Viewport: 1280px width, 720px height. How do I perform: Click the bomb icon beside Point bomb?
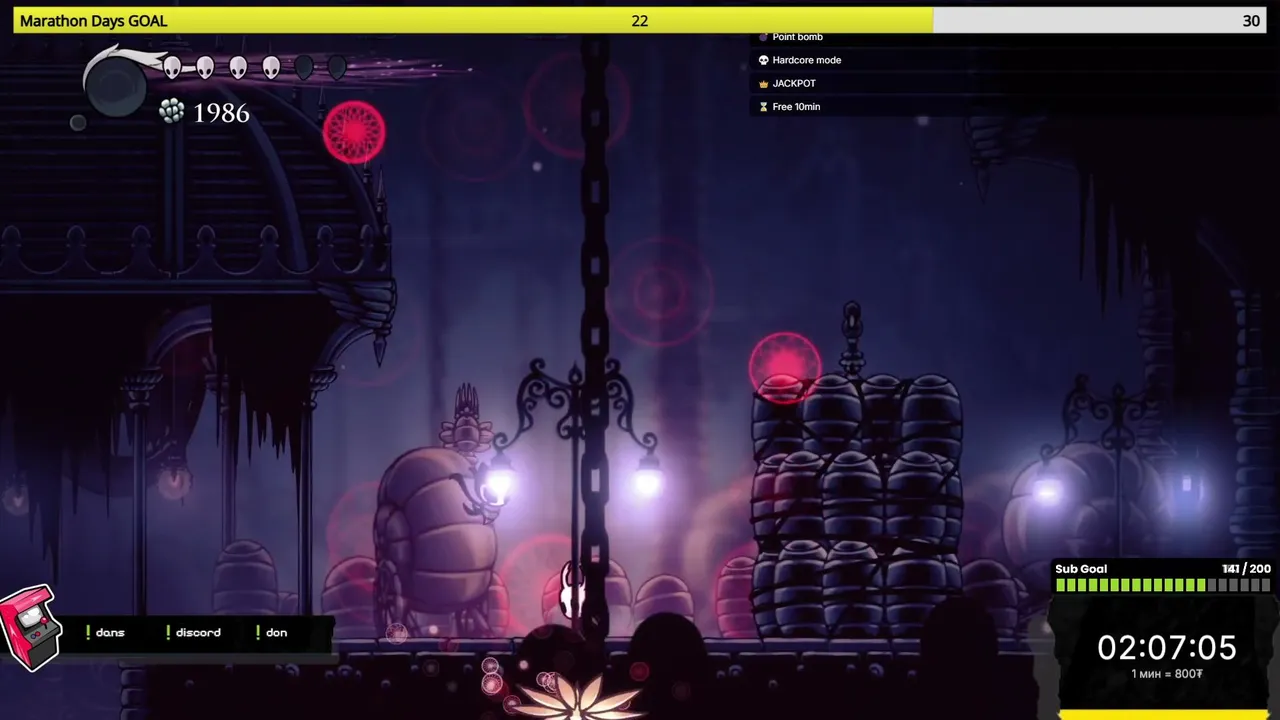[764, 37]
